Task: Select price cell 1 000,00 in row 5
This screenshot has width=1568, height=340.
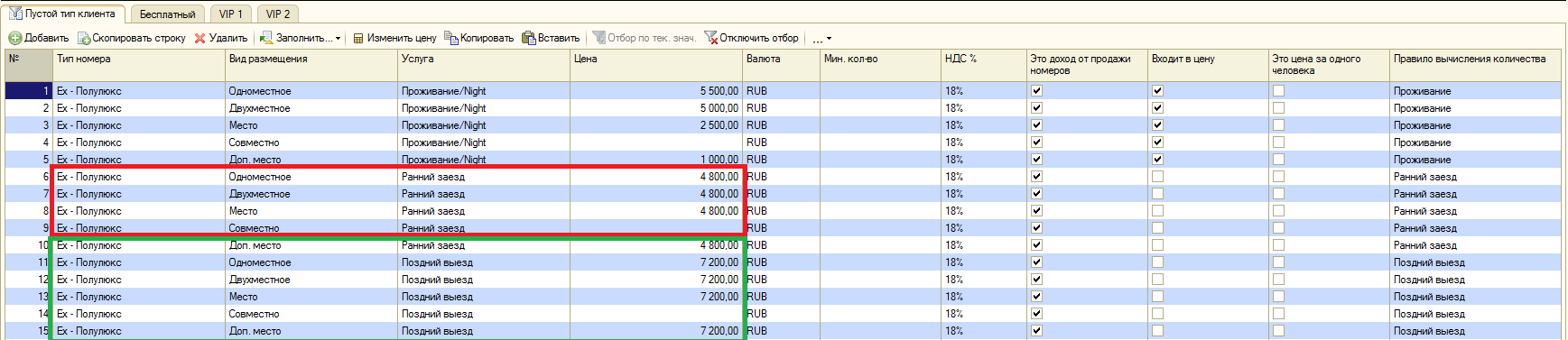Action: [656, 160]
